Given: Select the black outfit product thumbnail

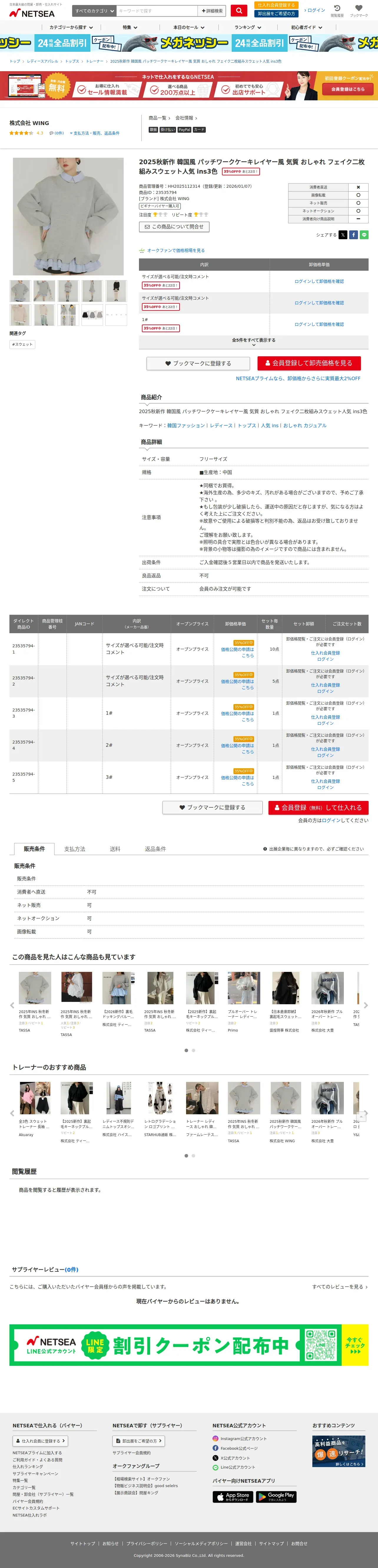Looking at the screenshot, I should pyautogui.click(x=116, y=291).
